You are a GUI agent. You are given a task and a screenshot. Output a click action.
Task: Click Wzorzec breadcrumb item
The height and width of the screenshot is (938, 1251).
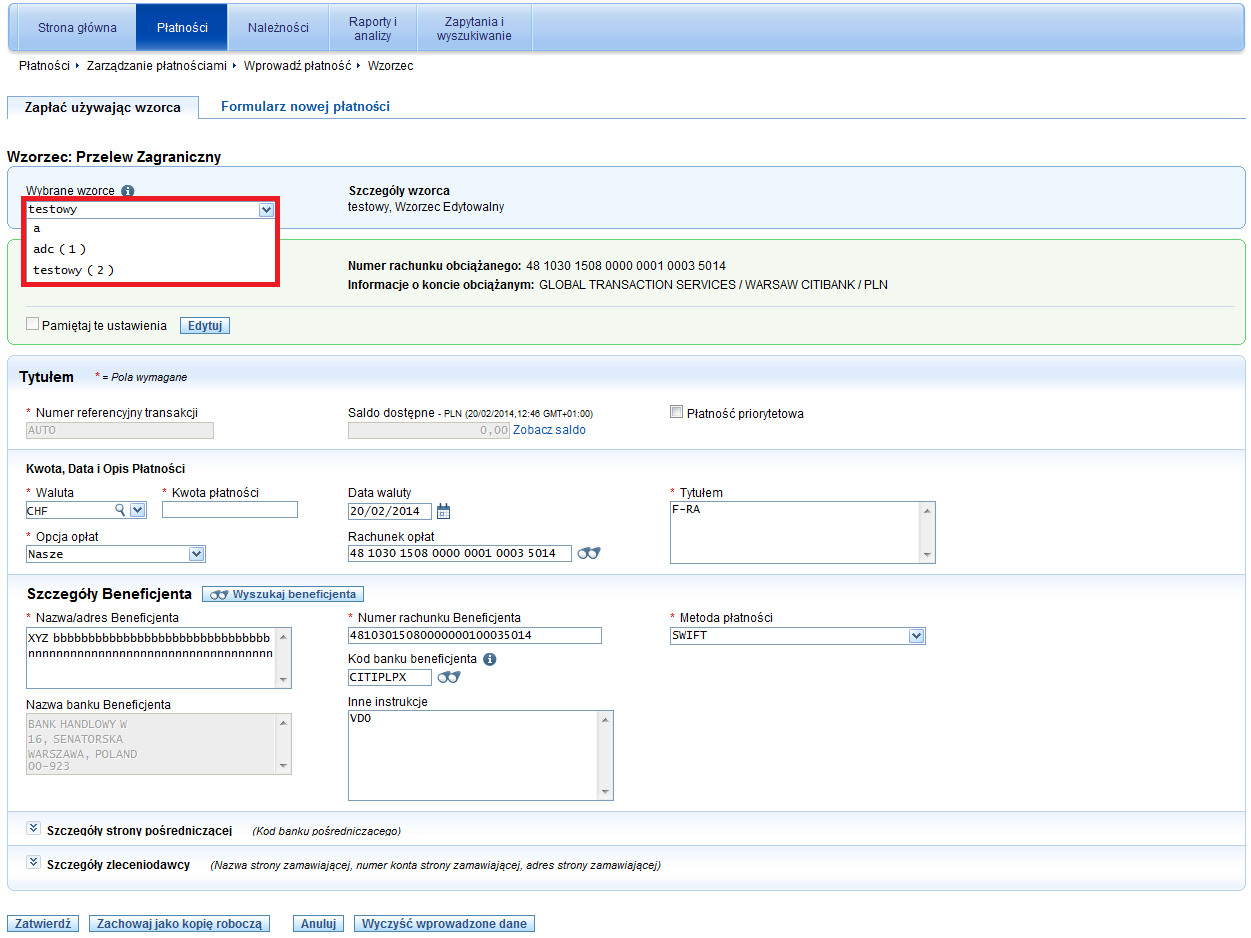[x=391, y=66]
